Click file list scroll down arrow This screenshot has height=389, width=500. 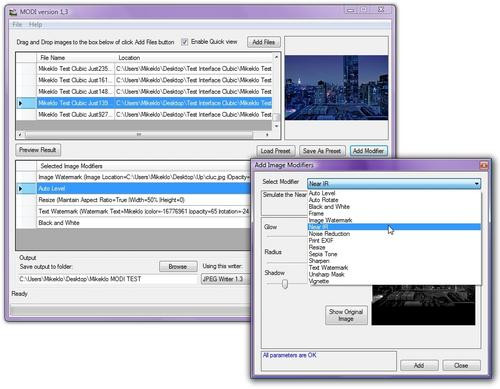click(x=276, y=126)
